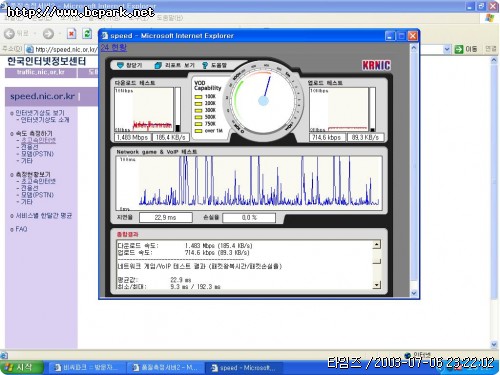This screenshot has width=500, height=375.
Task: Select 전용선 under 속도 측정하기
Action: [x=30, y=147]
